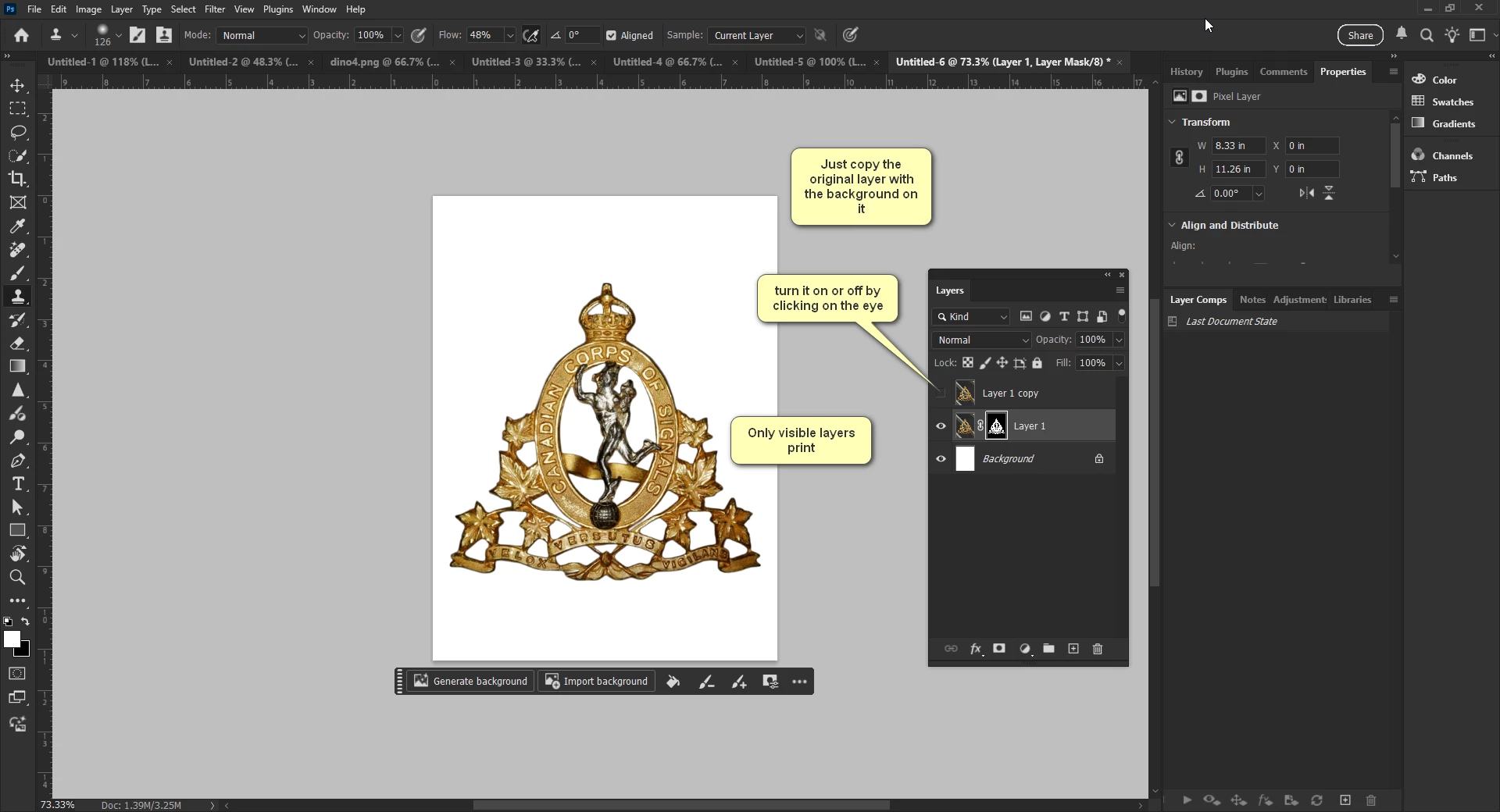
Task: Collapse the Transform section
Action: (x=1172, y=122)
